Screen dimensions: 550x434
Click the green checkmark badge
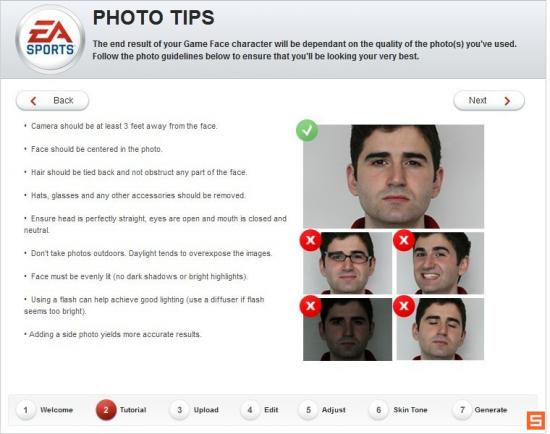click(x=307, y=131)
